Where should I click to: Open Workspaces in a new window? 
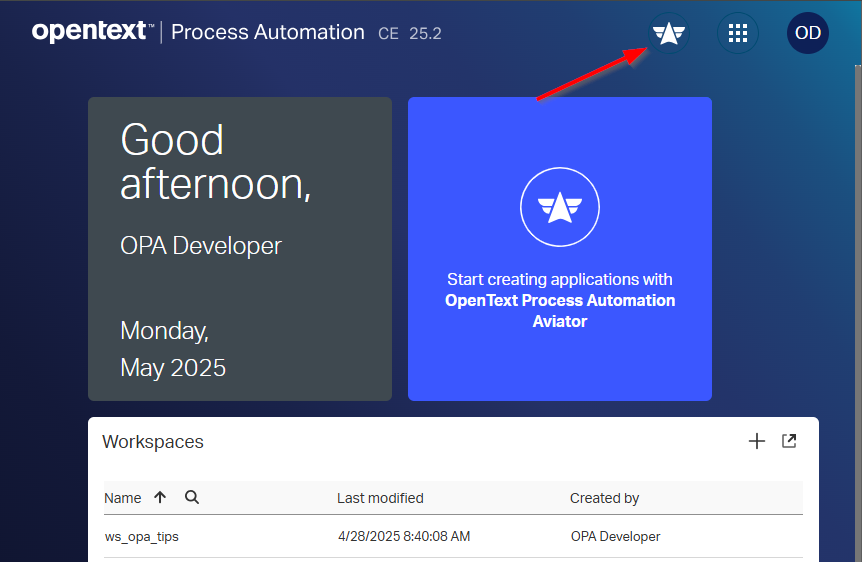(x=789, y=441)
